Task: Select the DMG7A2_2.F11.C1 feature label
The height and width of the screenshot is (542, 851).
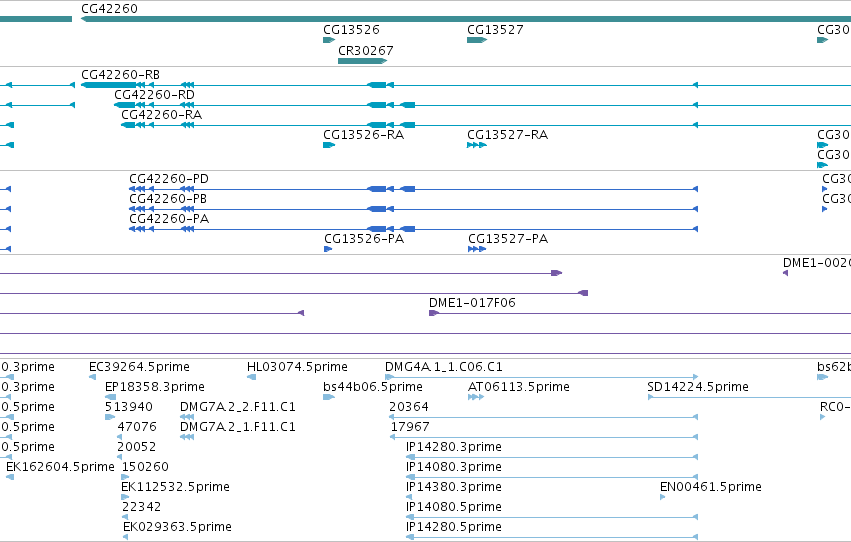Action: (238, 407)
